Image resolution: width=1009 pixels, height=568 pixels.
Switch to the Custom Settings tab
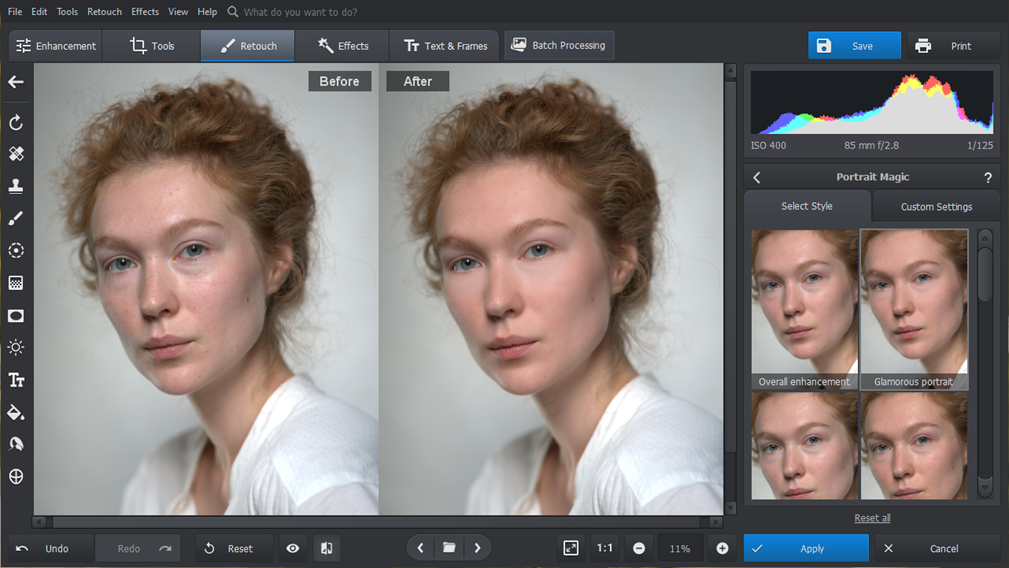[936, 206]
